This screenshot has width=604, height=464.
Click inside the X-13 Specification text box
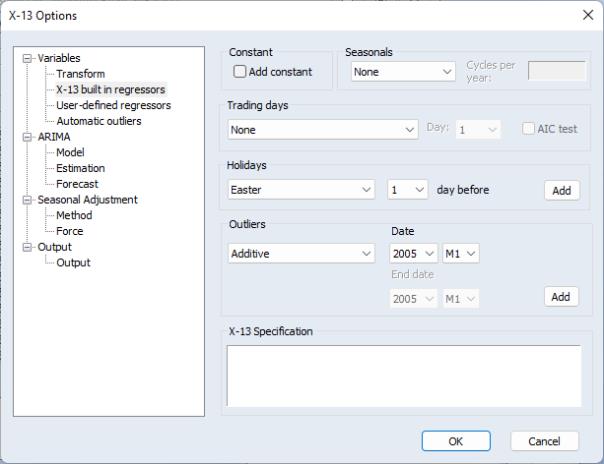click(404, 376)
